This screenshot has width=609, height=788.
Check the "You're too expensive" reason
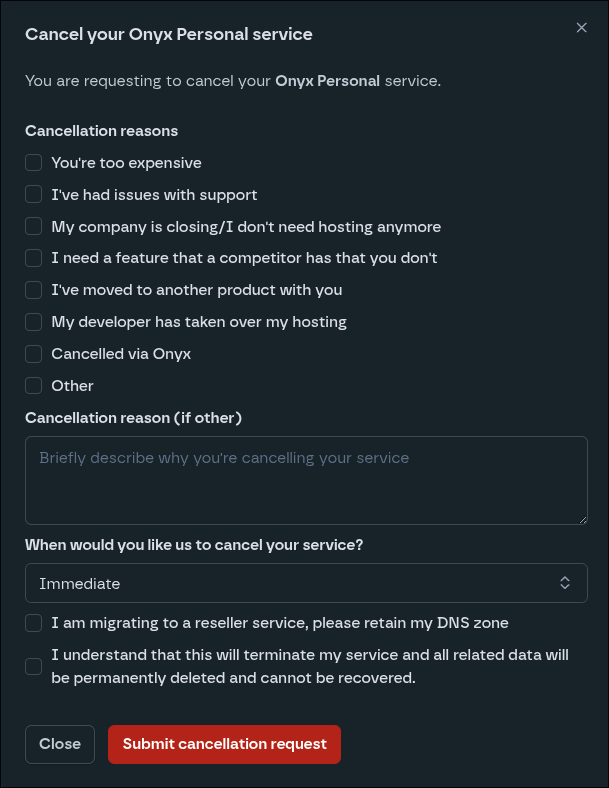pos(34,163)
